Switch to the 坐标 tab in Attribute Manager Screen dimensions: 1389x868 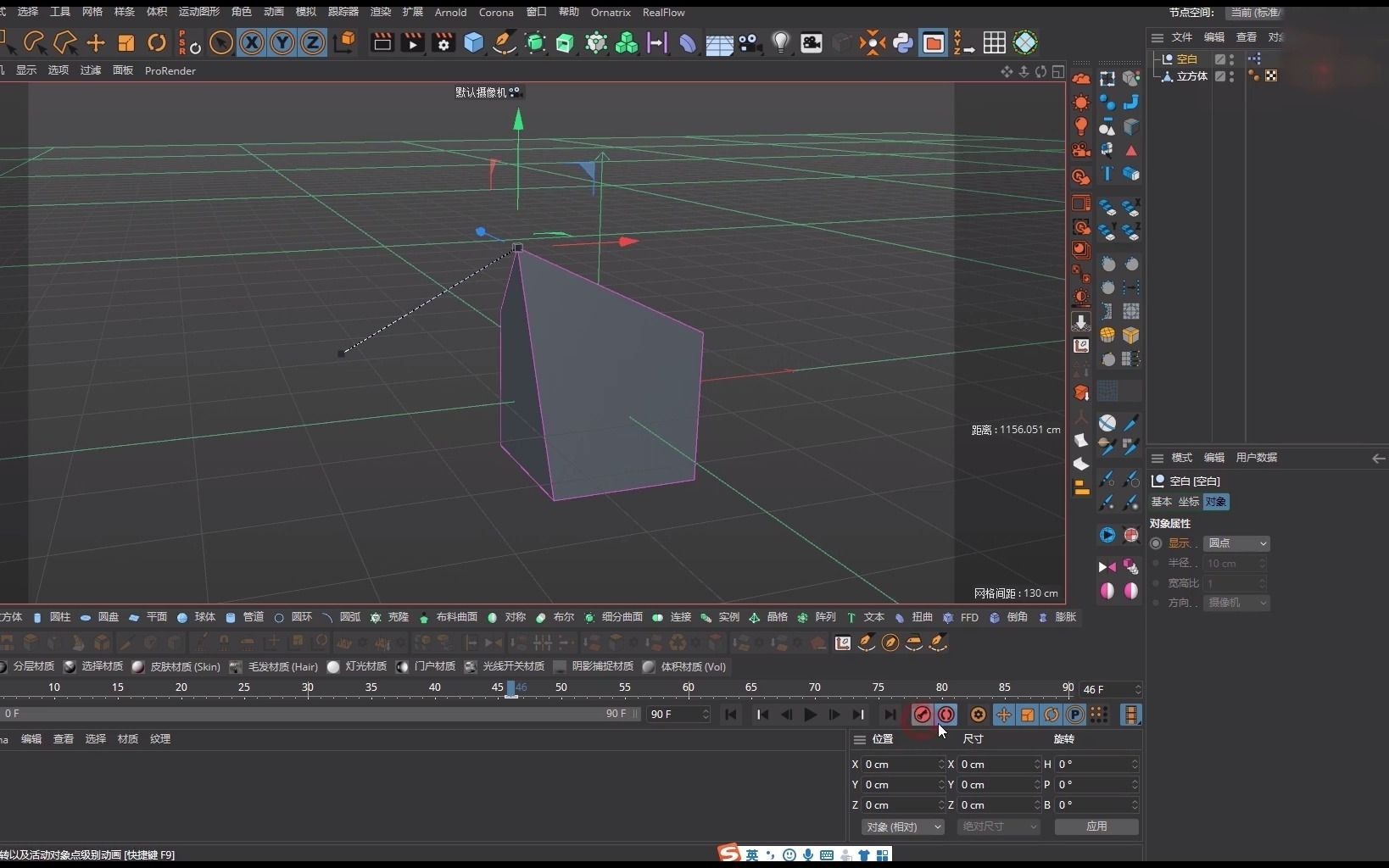(x=1187, y=502)
